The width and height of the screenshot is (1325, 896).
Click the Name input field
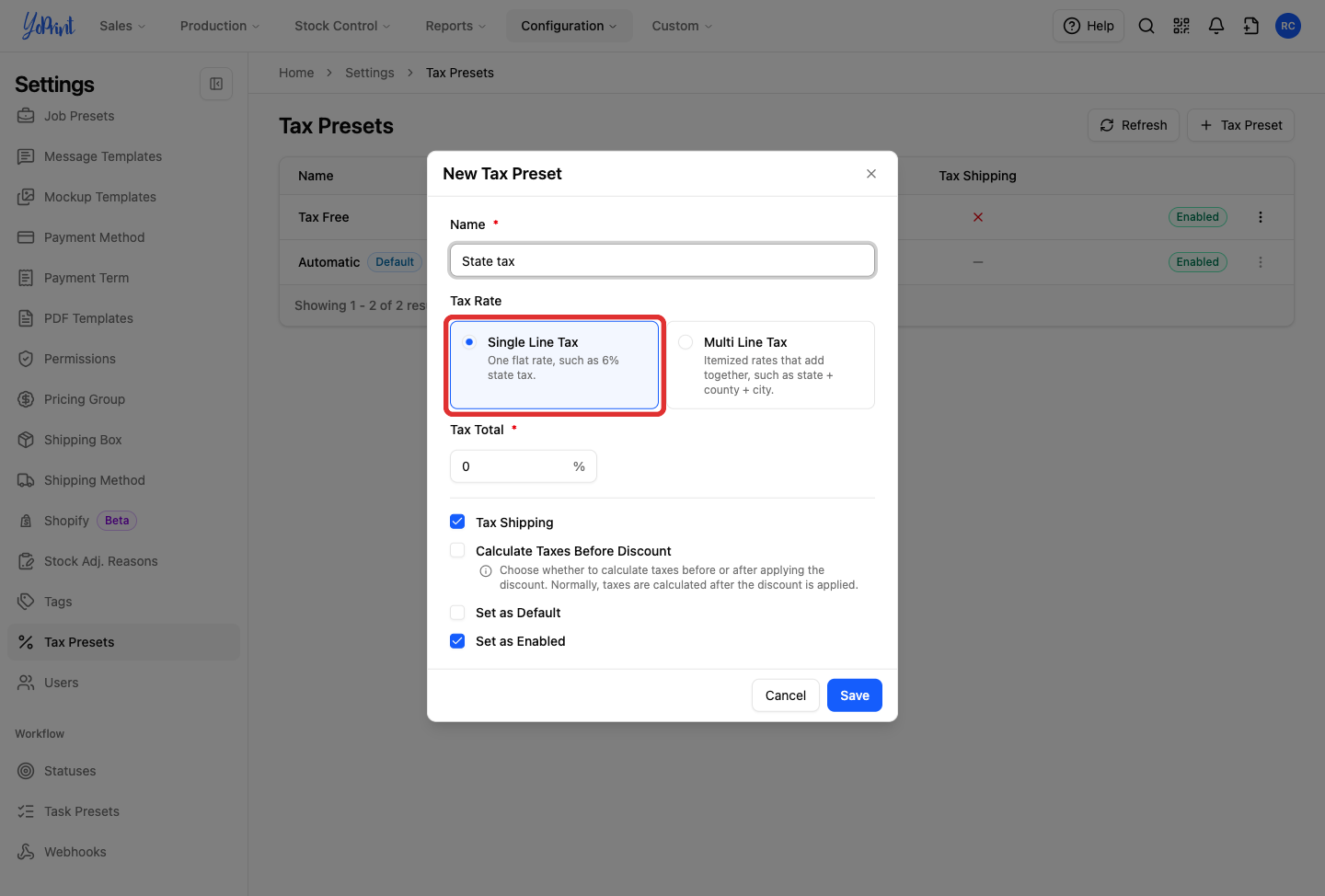[x=662, y=260]
